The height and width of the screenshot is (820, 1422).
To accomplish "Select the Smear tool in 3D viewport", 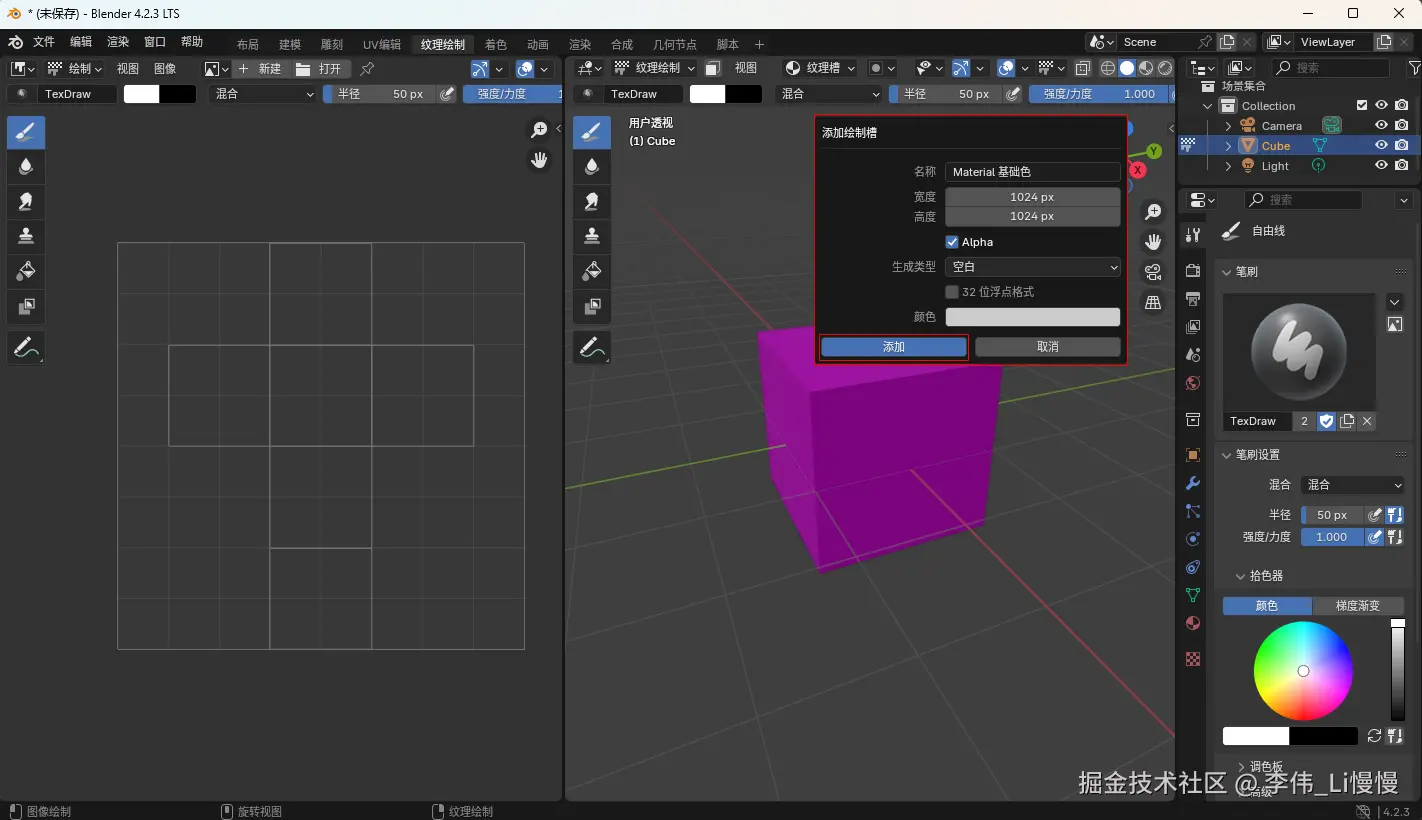I will 592,201.
